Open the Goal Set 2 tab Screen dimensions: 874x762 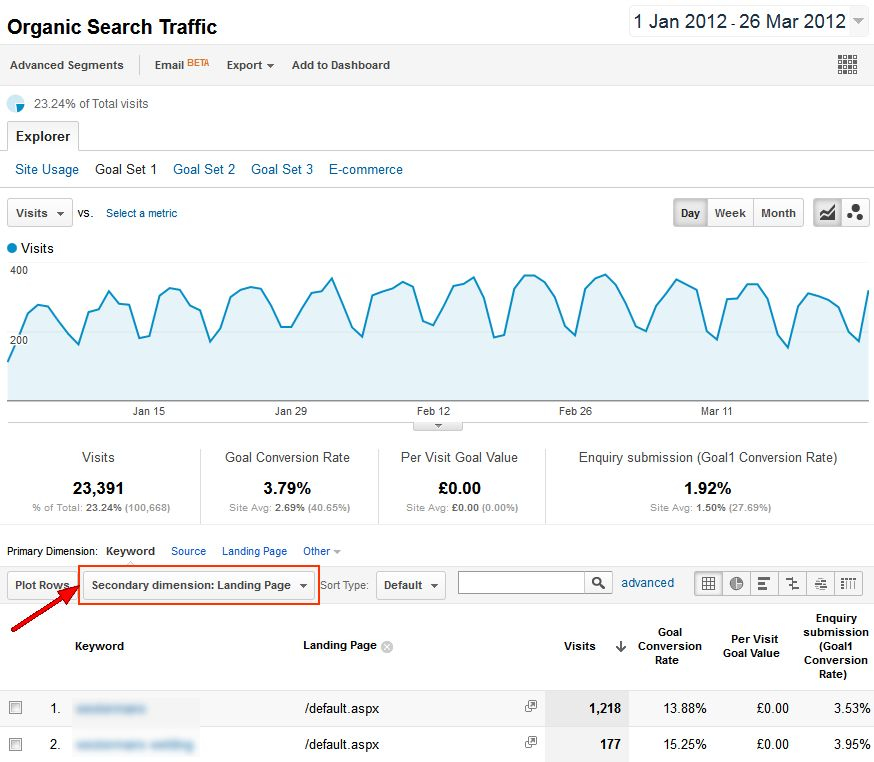[204, 169]
